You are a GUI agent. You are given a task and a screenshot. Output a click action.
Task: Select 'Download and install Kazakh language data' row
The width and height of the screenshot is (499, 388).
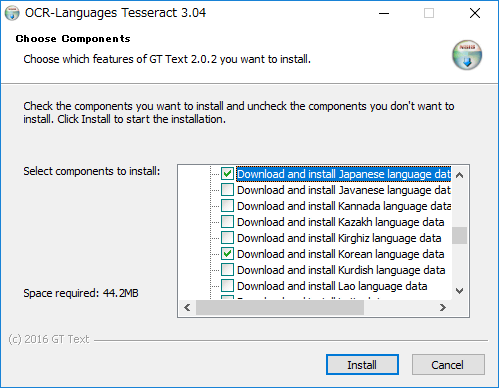(x=341, y=222)
